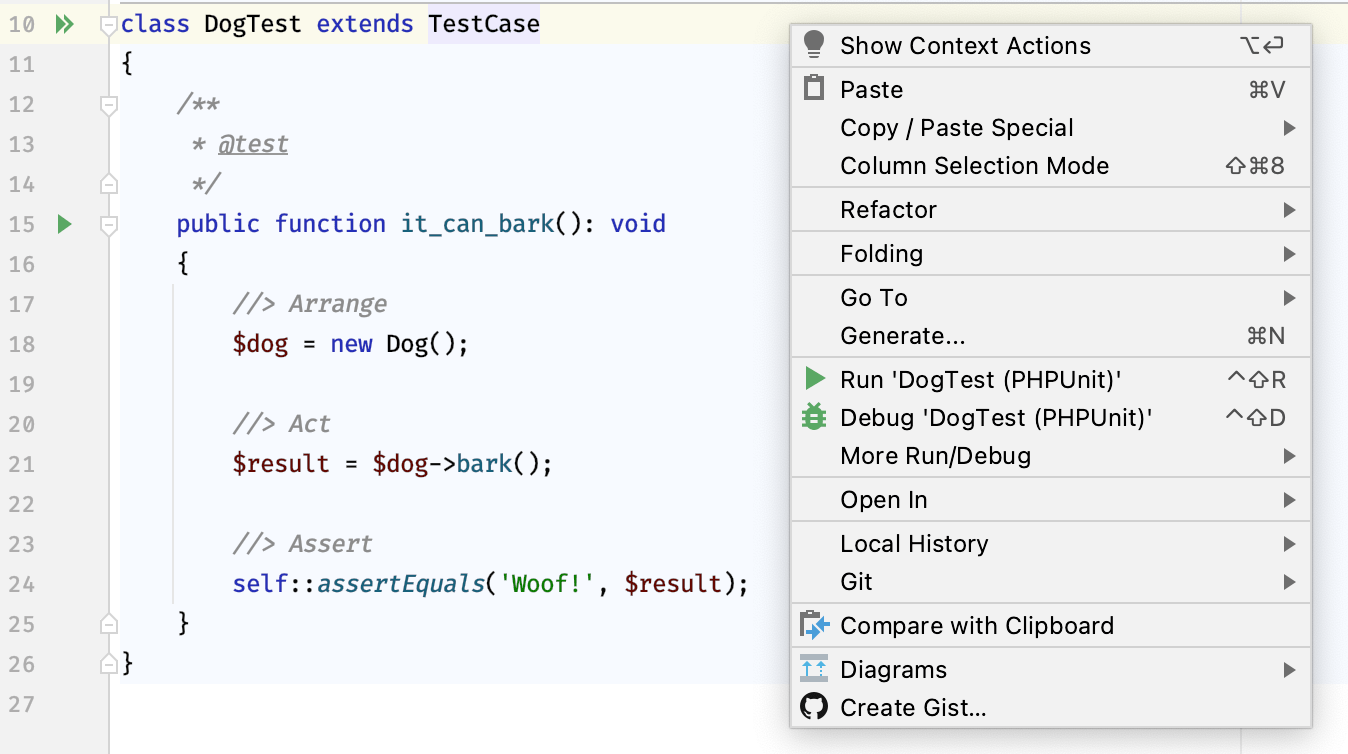Collapse the @test docblock via gutter fold icon
Screen dimensions: 1348x754
click(x=107, y=103)
